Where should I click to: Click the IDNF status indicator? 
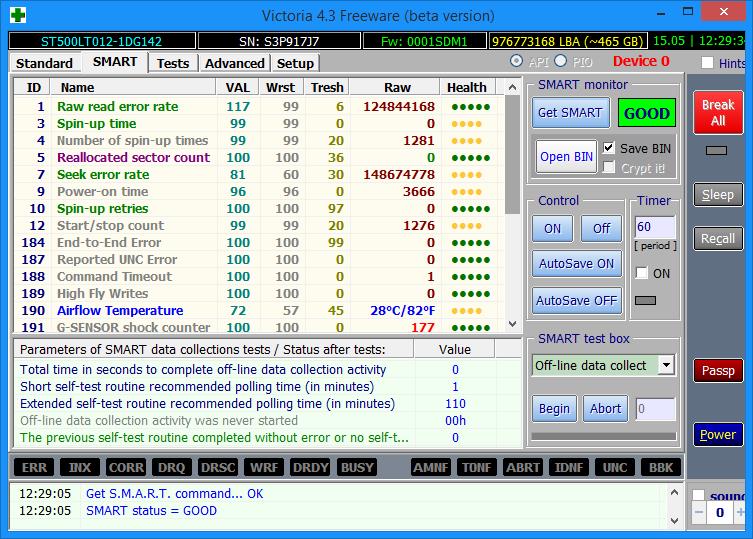click(569, 467)
